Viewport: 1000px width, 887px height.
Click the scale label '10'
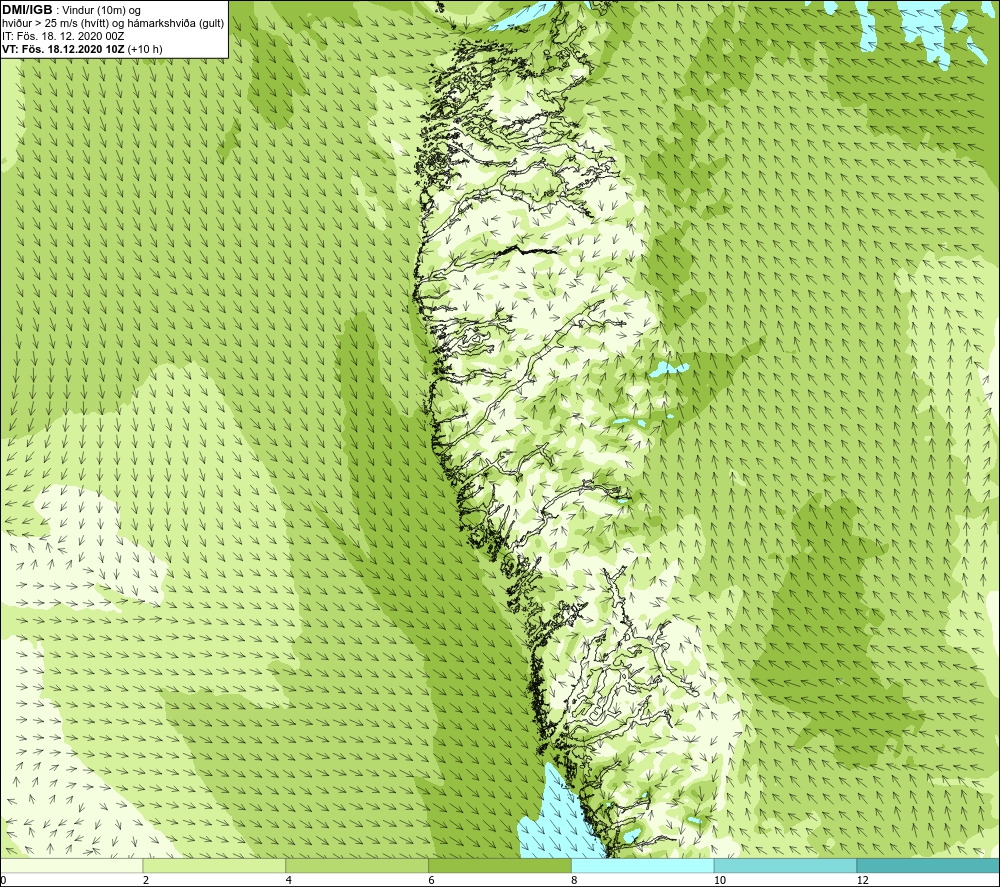pyautogui.click(x=720, y=880)
